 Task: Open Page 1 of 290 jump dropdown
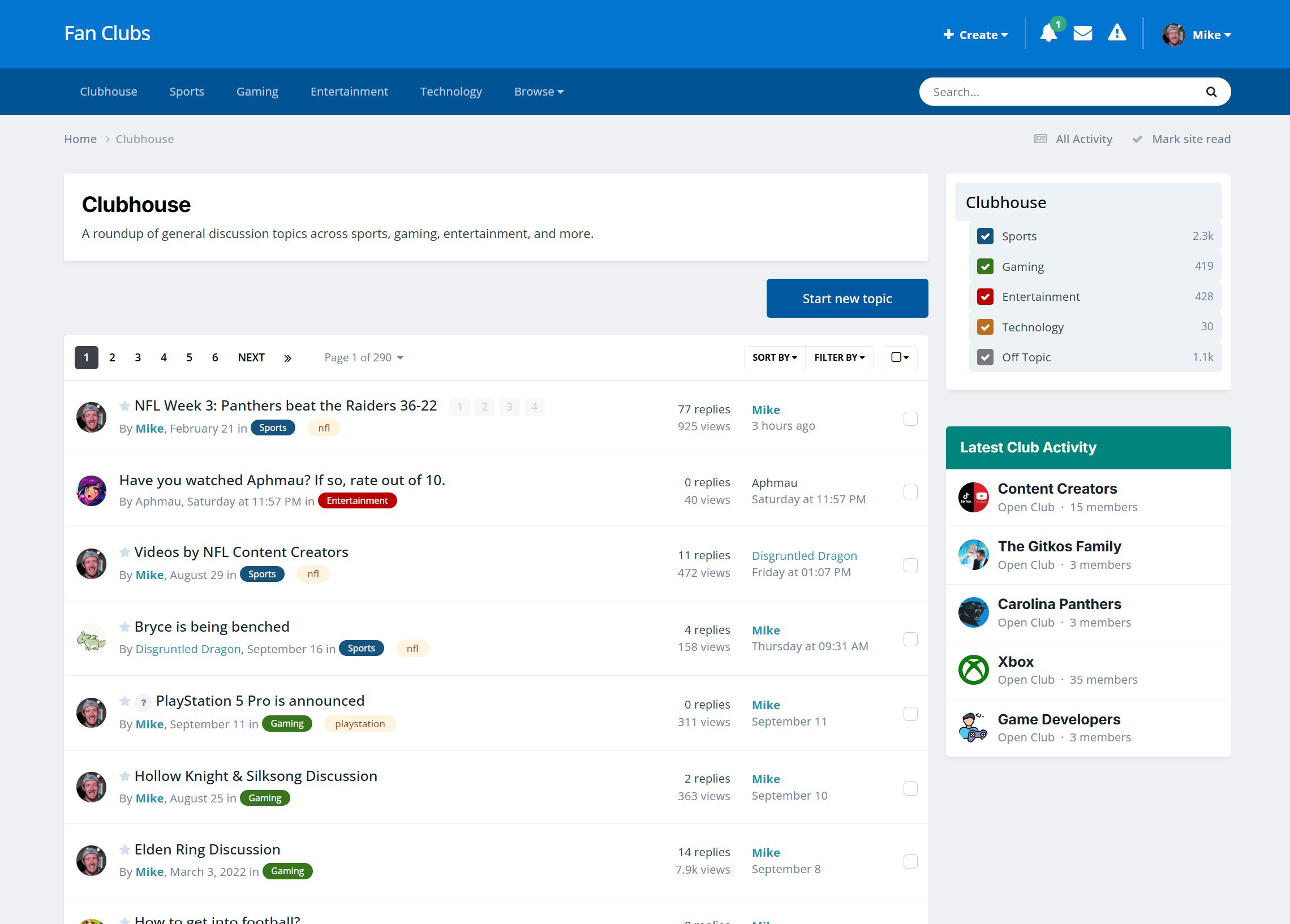pyautogui.click(x=363, y=357)
